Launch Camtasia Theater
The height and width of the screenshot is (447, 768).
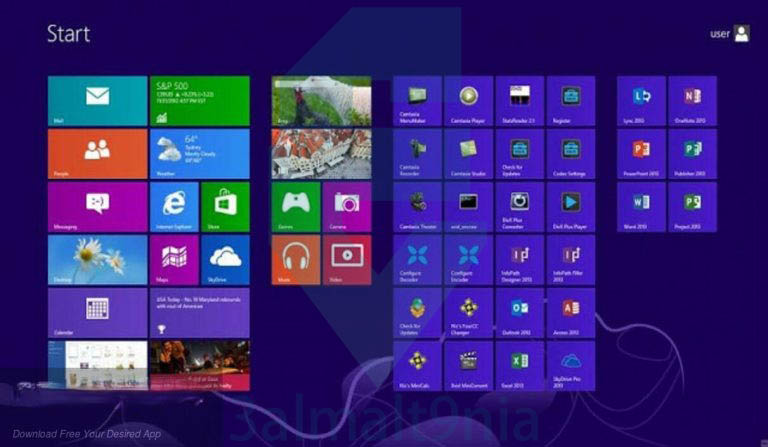417,207
